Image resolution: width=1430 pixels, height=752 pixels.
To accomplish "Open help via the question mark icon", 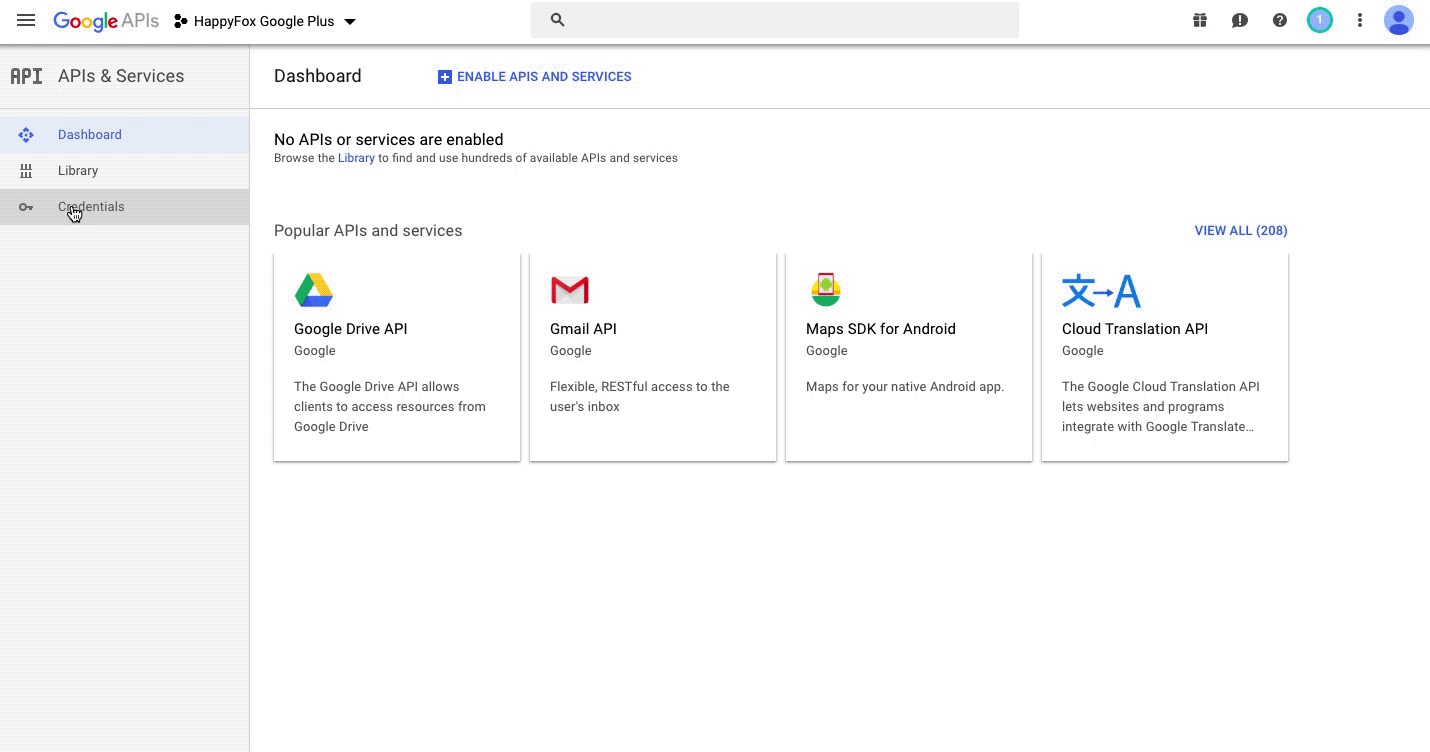I will click(1279, 20).
